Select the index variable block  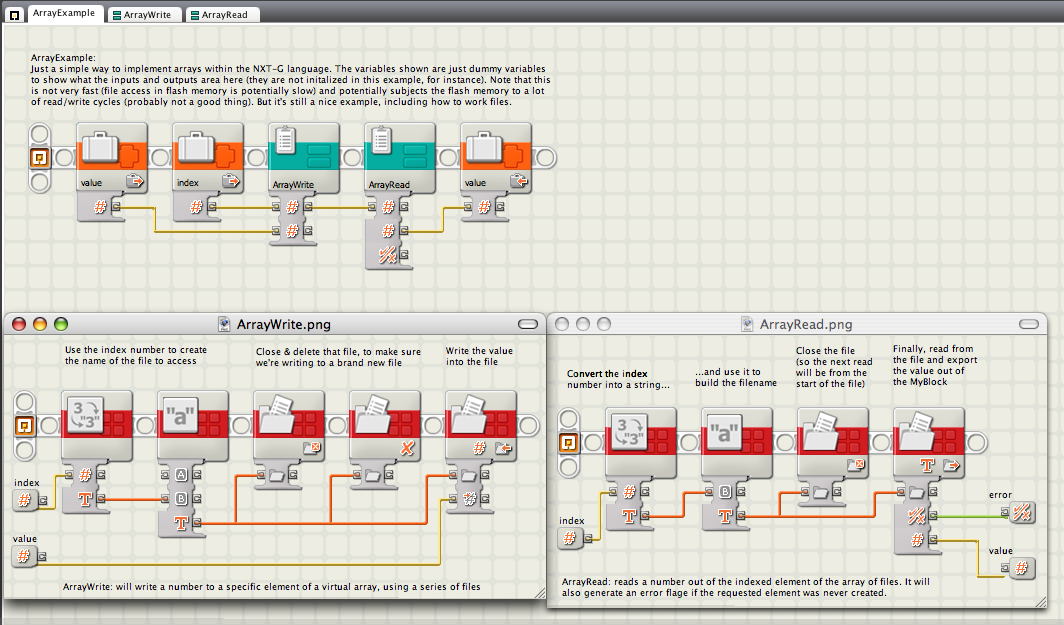coord(208,158)
